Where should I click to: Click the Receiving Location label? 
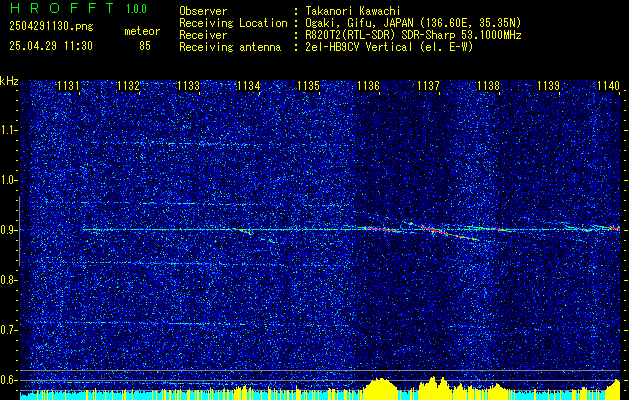[x=233, y=24]
